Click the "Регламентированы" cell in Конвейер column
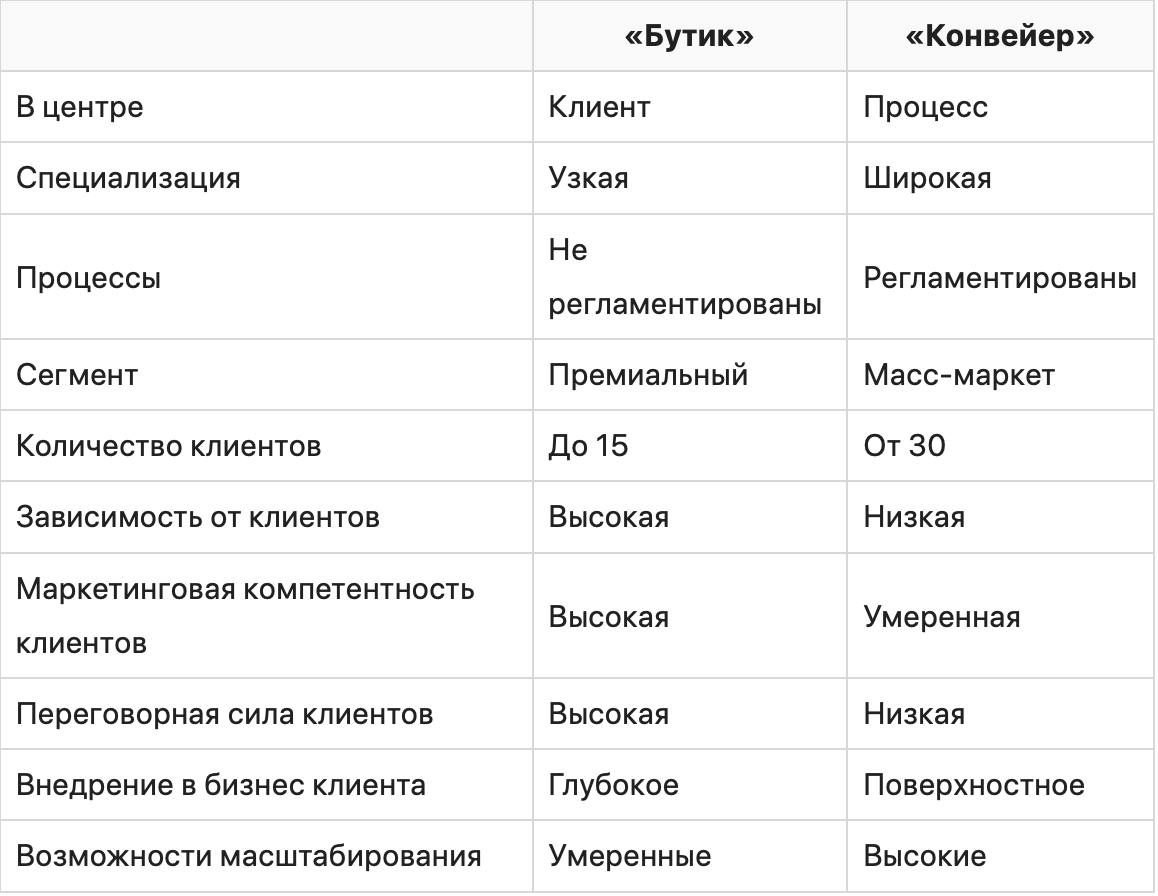The width and height of the screenshot is (1158, 896). [1000, 277]
